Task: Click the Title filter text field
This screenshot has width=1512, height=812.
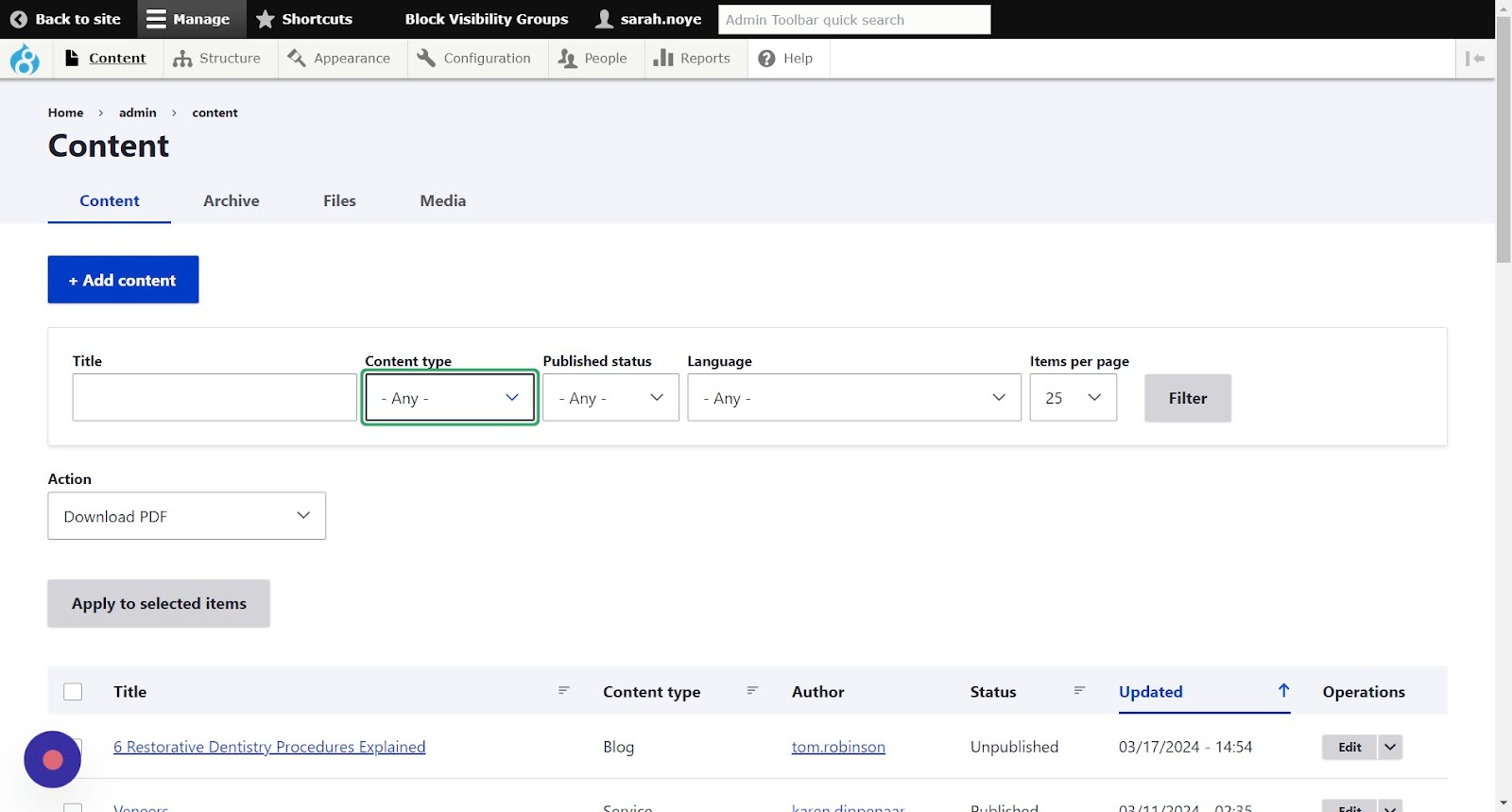Action: click(215, 398)
